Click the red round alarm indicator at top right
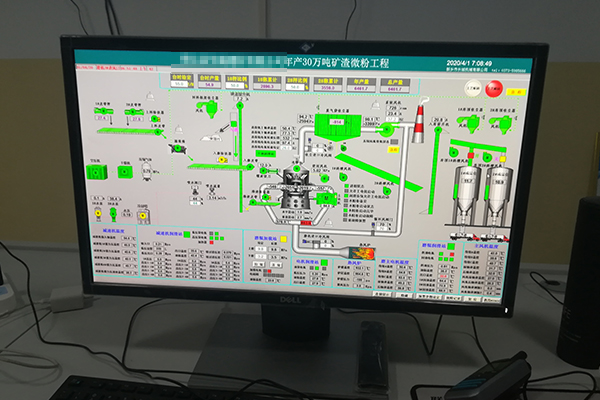This screenshot has width=600, height=400. [493, 88]
